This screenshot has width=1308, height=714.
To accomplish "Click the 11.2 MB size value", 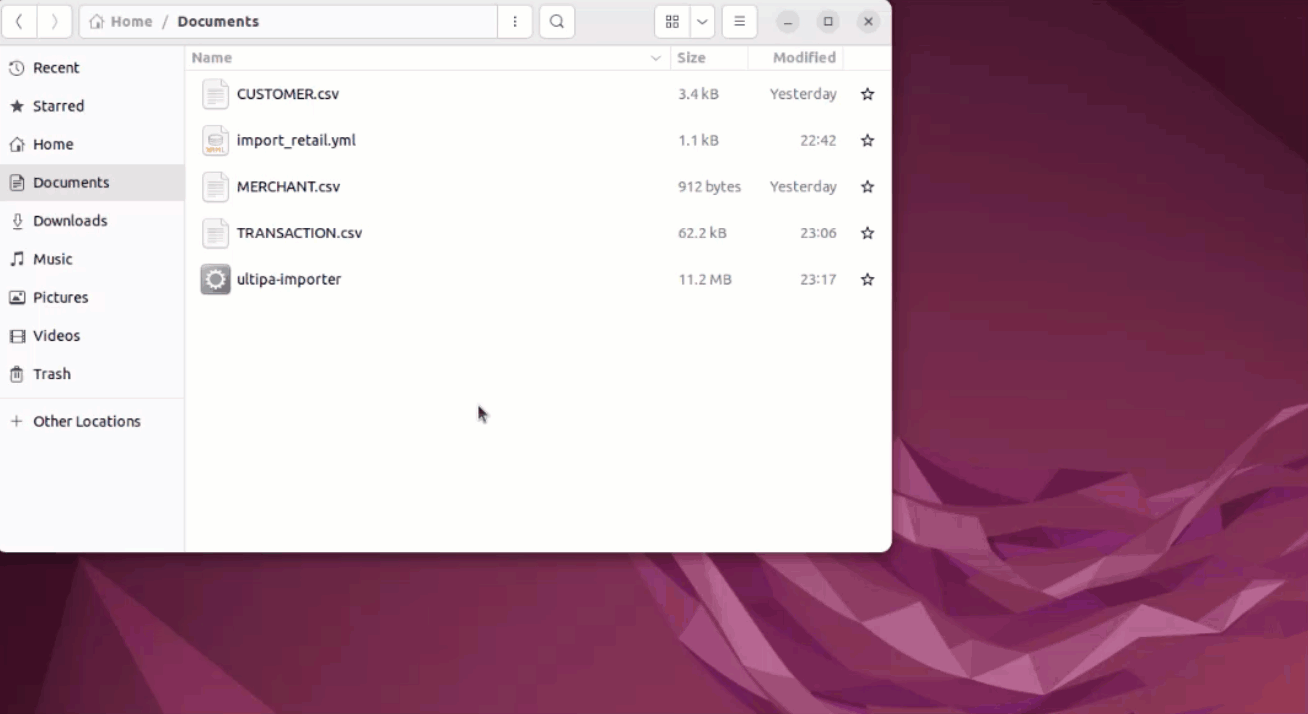I will click(x=705, y=279).
